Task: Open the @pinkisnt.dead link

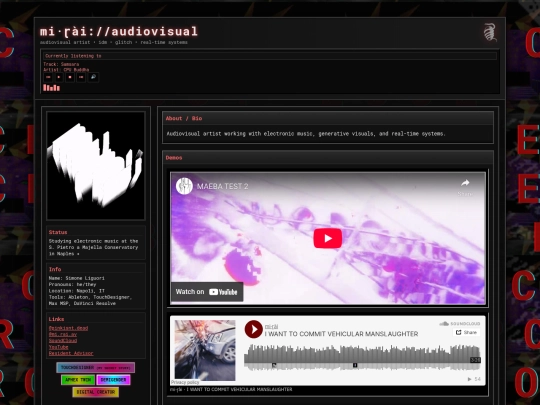Action: coord(68,328)
